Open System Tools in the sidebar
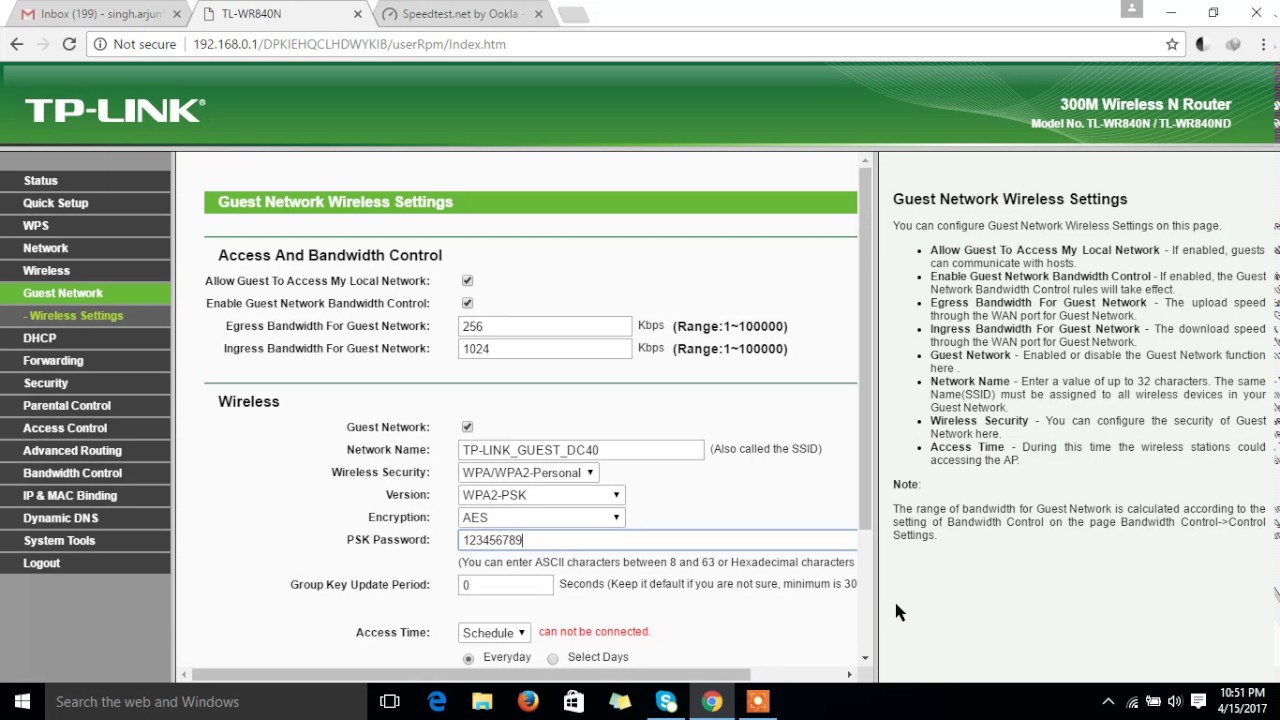Screen dimensions: 1280x720 point(86,541)
